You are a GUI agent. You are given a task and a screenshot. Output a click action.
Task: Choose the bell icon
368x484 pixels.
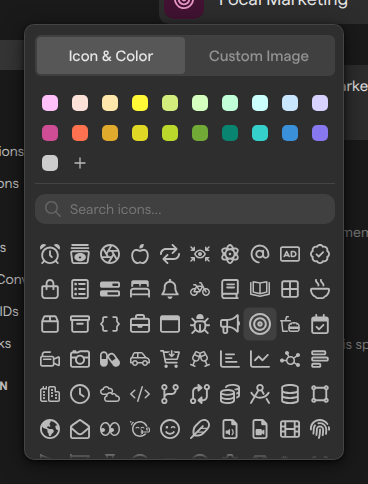[x=170, y=289]
